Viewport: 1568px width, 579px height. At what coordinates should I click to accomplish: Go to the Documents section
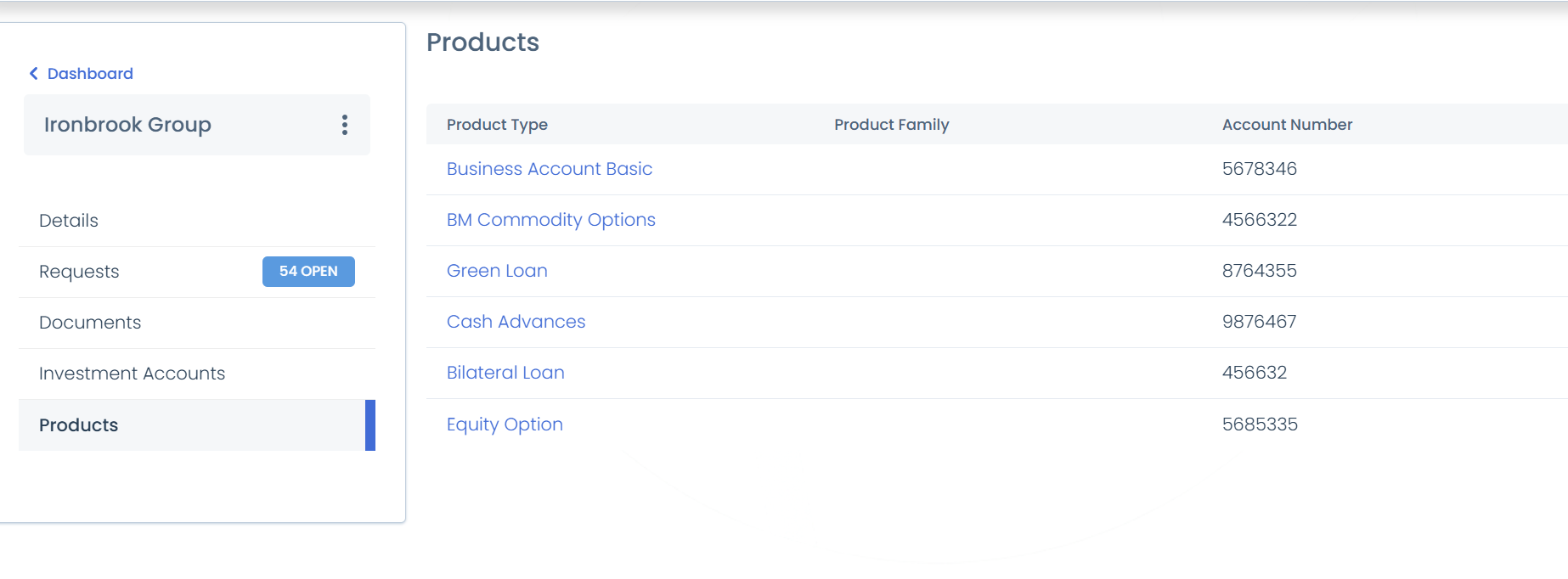90,323
